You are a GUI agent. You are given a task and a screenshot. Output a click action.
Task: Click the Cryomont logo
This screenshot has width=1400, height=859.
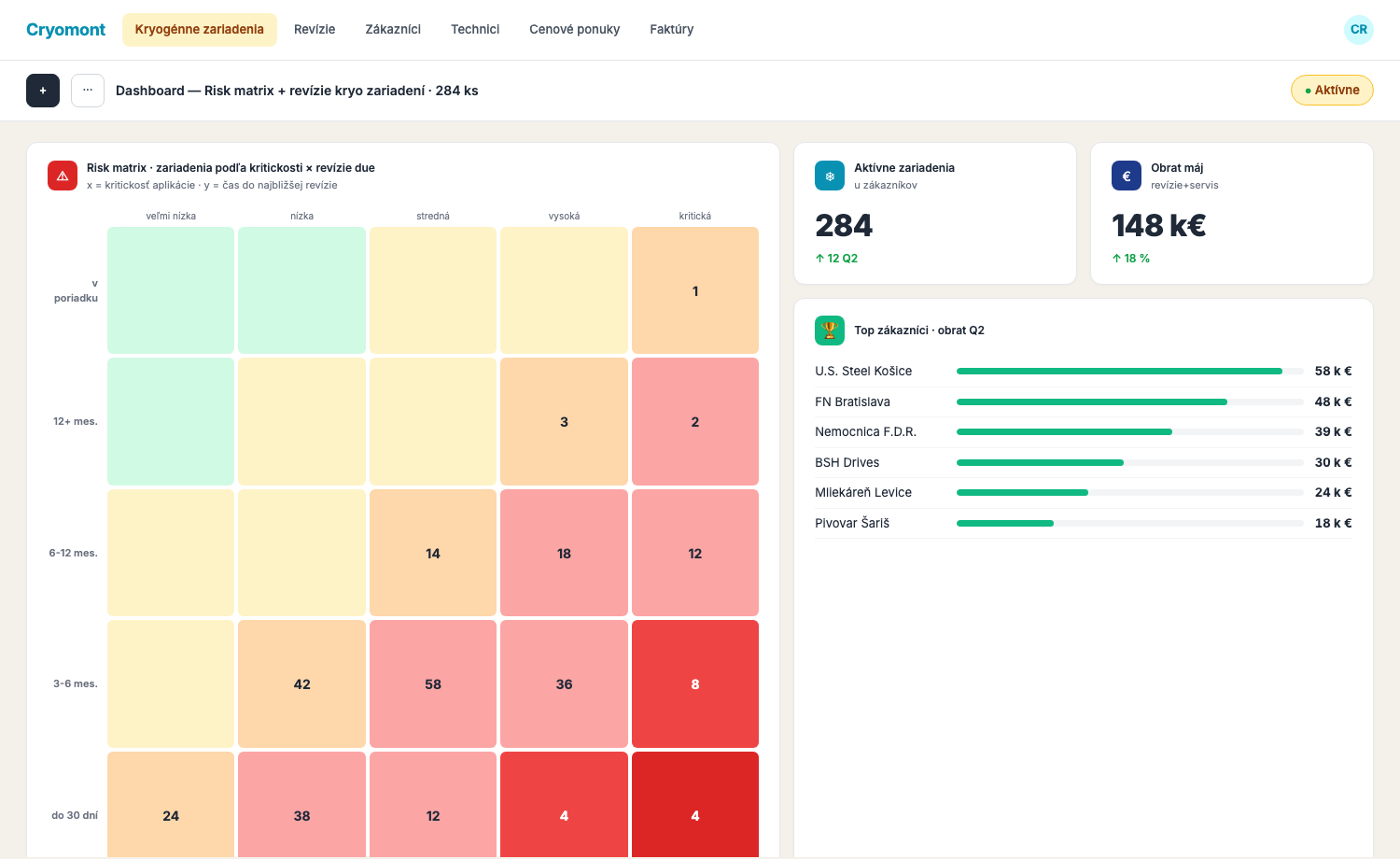[65, 30]
